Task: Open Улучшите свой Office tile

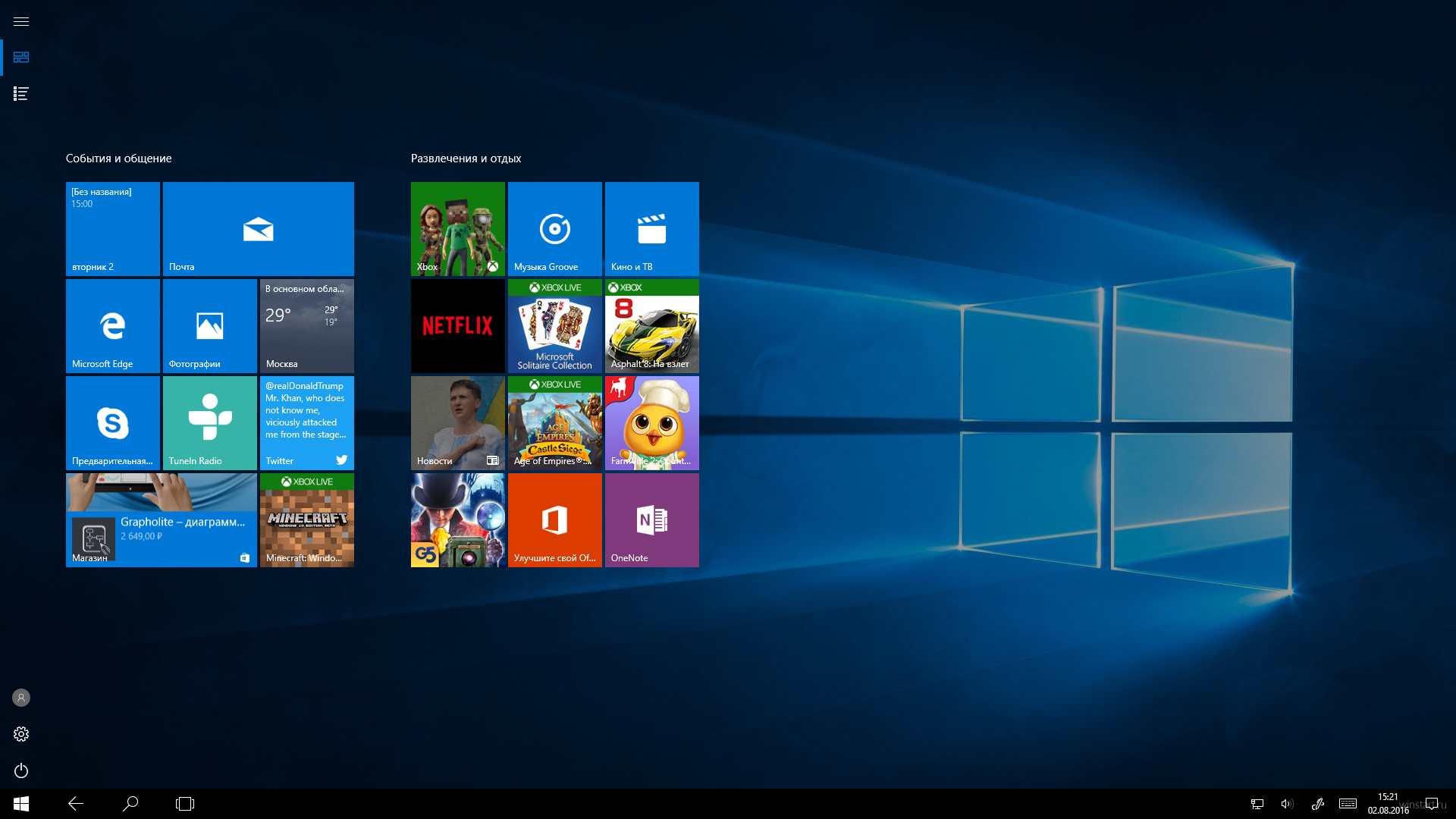Action: 555,520
